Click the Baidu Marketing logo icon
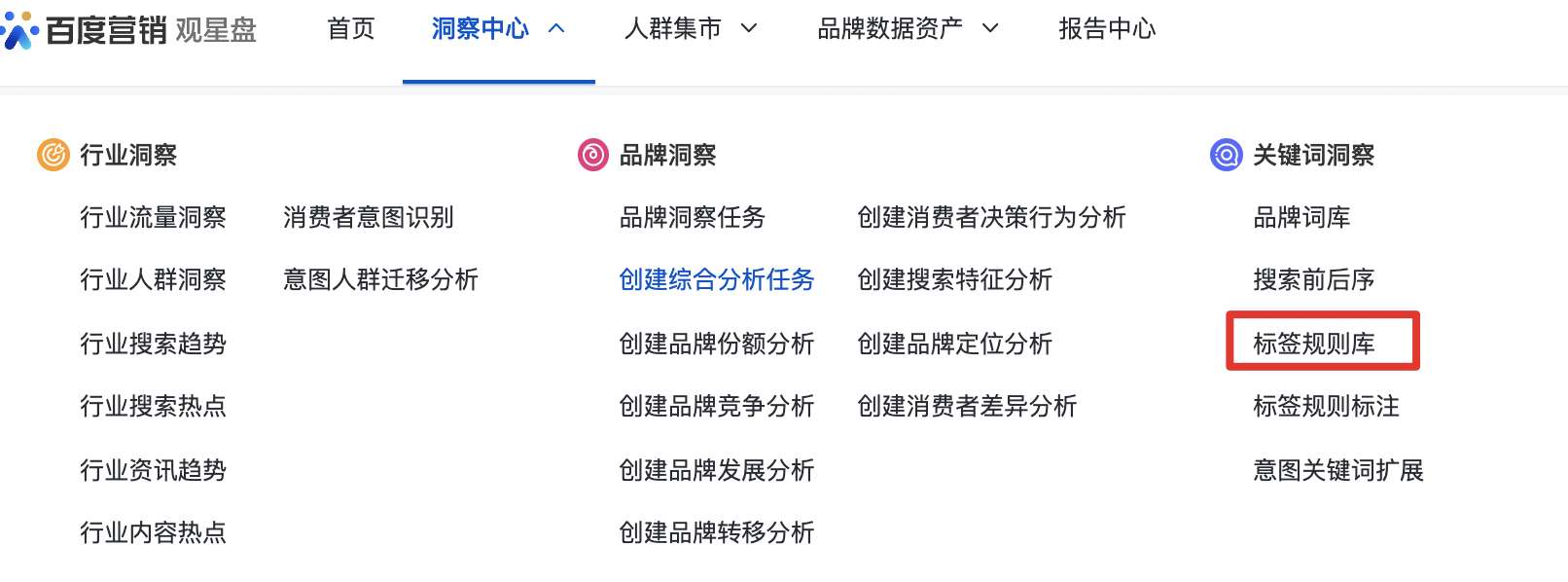 [19, 30]
